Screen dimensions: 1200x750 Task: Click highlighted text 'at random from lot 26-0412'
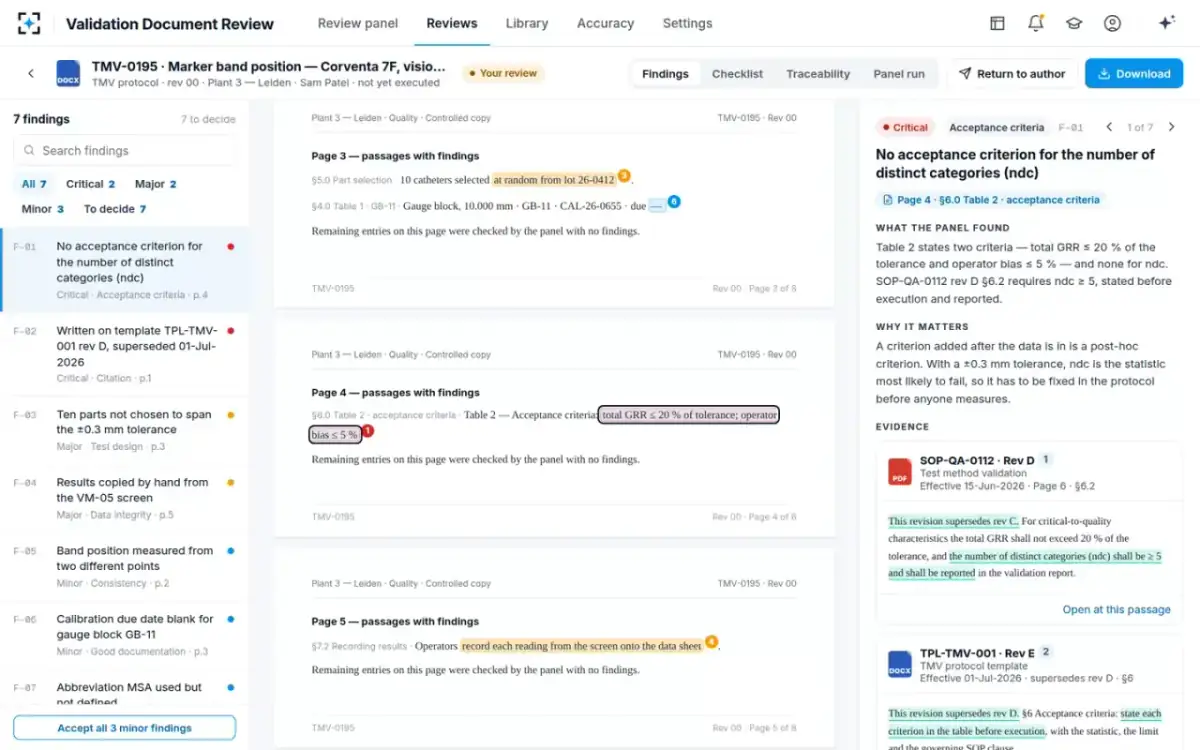click(x=554, y=180)
